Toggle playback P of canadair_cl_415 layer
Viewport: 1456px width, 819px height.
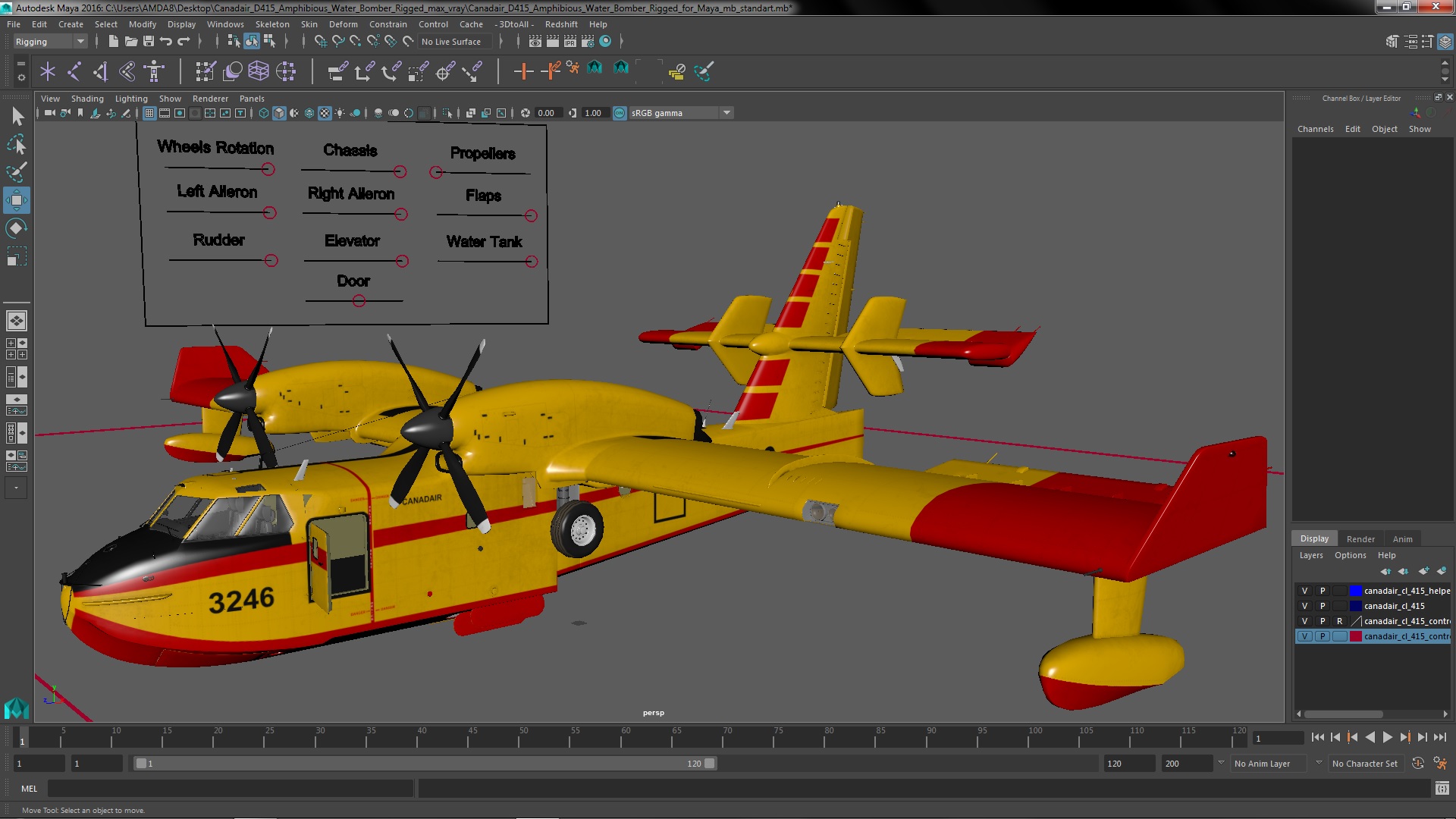pos(1323,606)
